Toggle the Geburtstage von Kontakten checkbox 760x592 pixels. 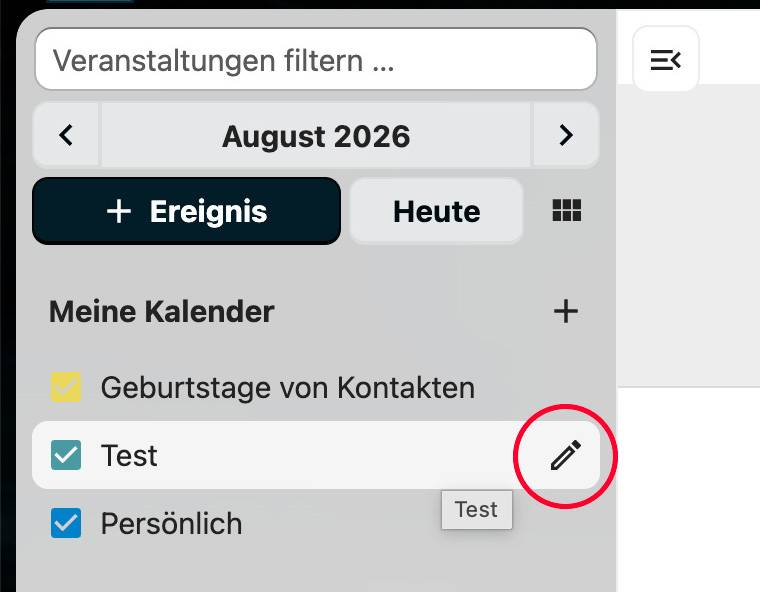[x=66, y=387]
